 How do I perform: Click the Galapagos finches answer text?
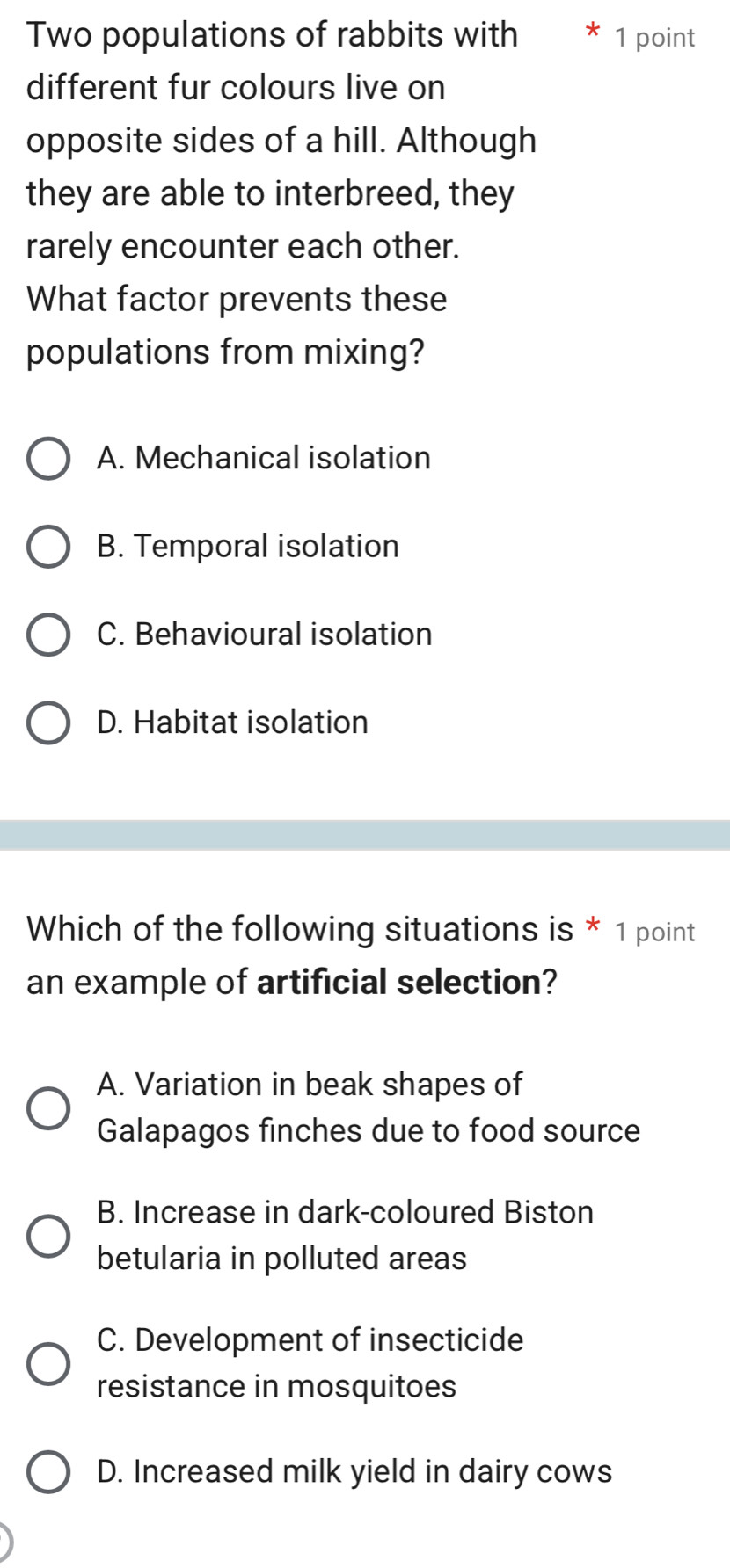tap(369, 1107)
